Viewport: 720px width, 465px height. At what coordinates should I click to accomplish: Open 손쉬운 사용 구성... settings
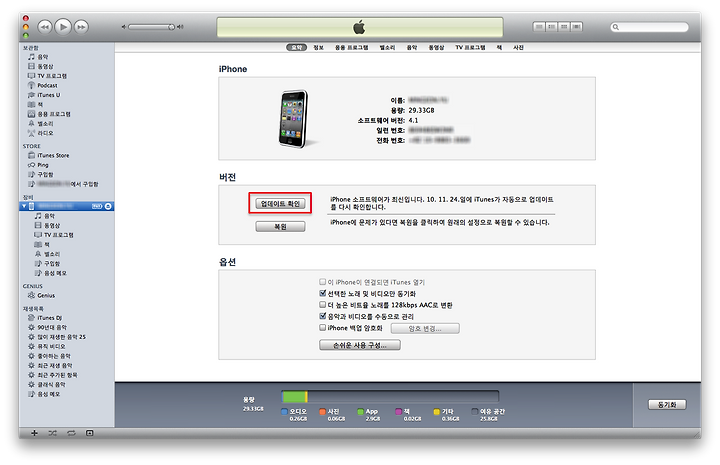[x=360, y=345]
